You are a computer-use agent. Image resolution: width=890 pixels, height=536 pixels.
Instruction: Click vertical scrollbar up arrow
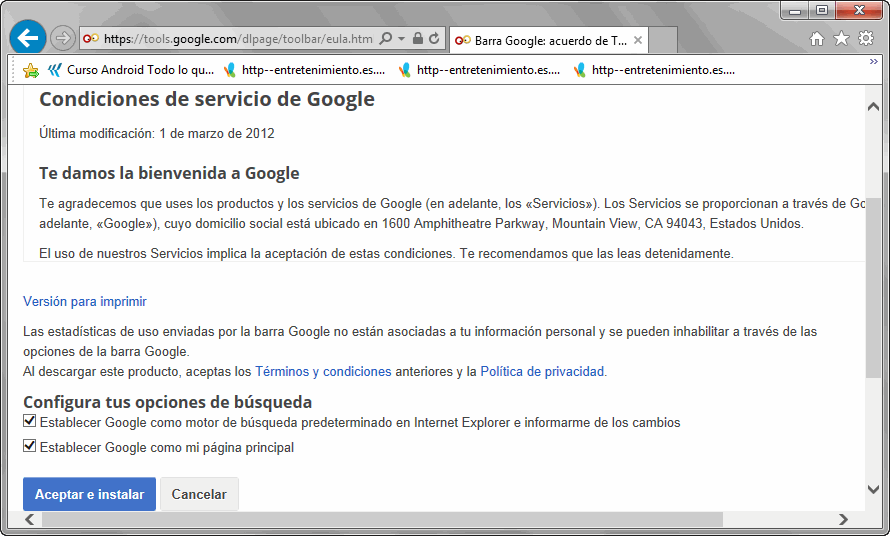[873, 107]
